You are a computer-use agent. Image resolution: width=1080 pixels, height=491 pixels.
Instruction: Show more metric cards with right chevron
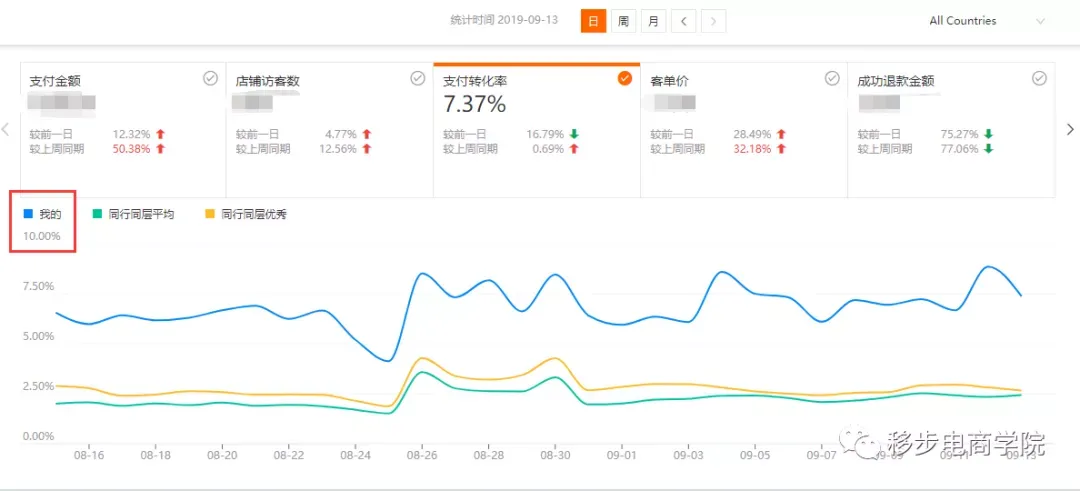(x=1070, y=129)
